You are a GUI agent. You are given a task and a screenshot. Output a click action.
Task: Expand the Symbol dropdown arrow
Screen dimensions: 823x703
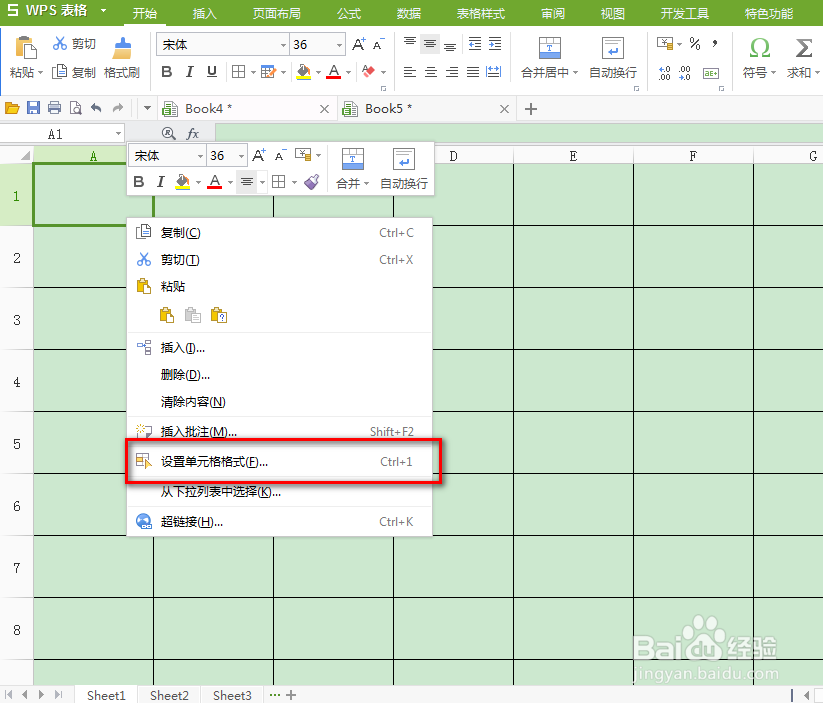773,73
